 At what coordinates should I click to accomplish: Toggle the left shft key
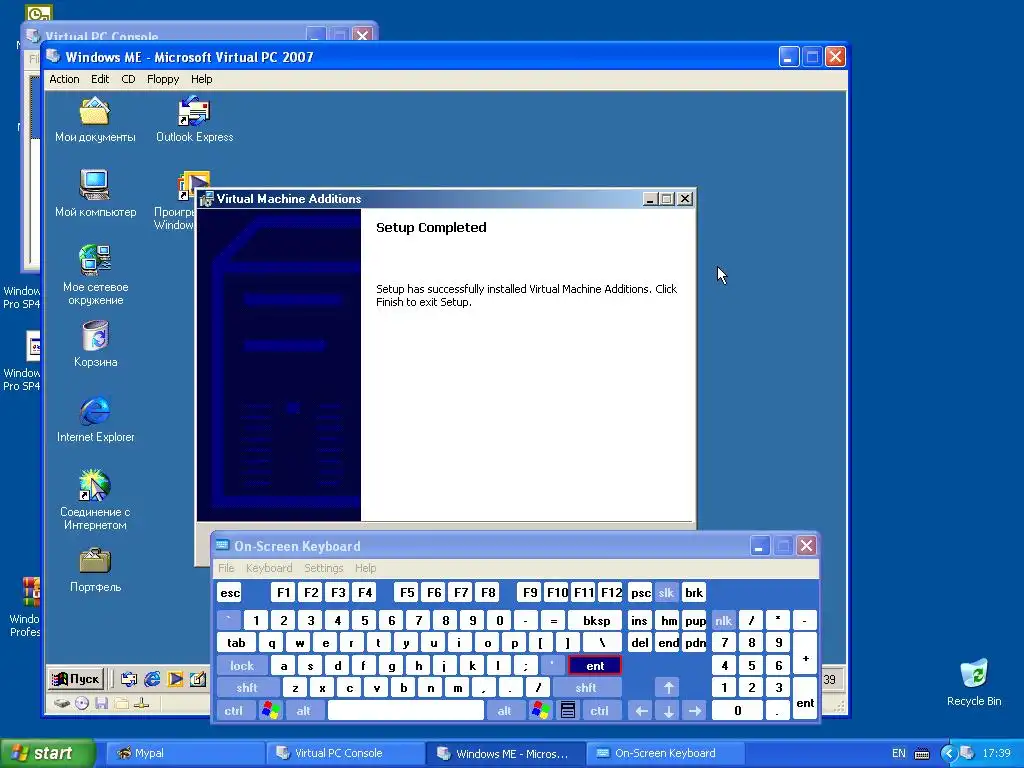pyautogui.click(x=248, y=688)
